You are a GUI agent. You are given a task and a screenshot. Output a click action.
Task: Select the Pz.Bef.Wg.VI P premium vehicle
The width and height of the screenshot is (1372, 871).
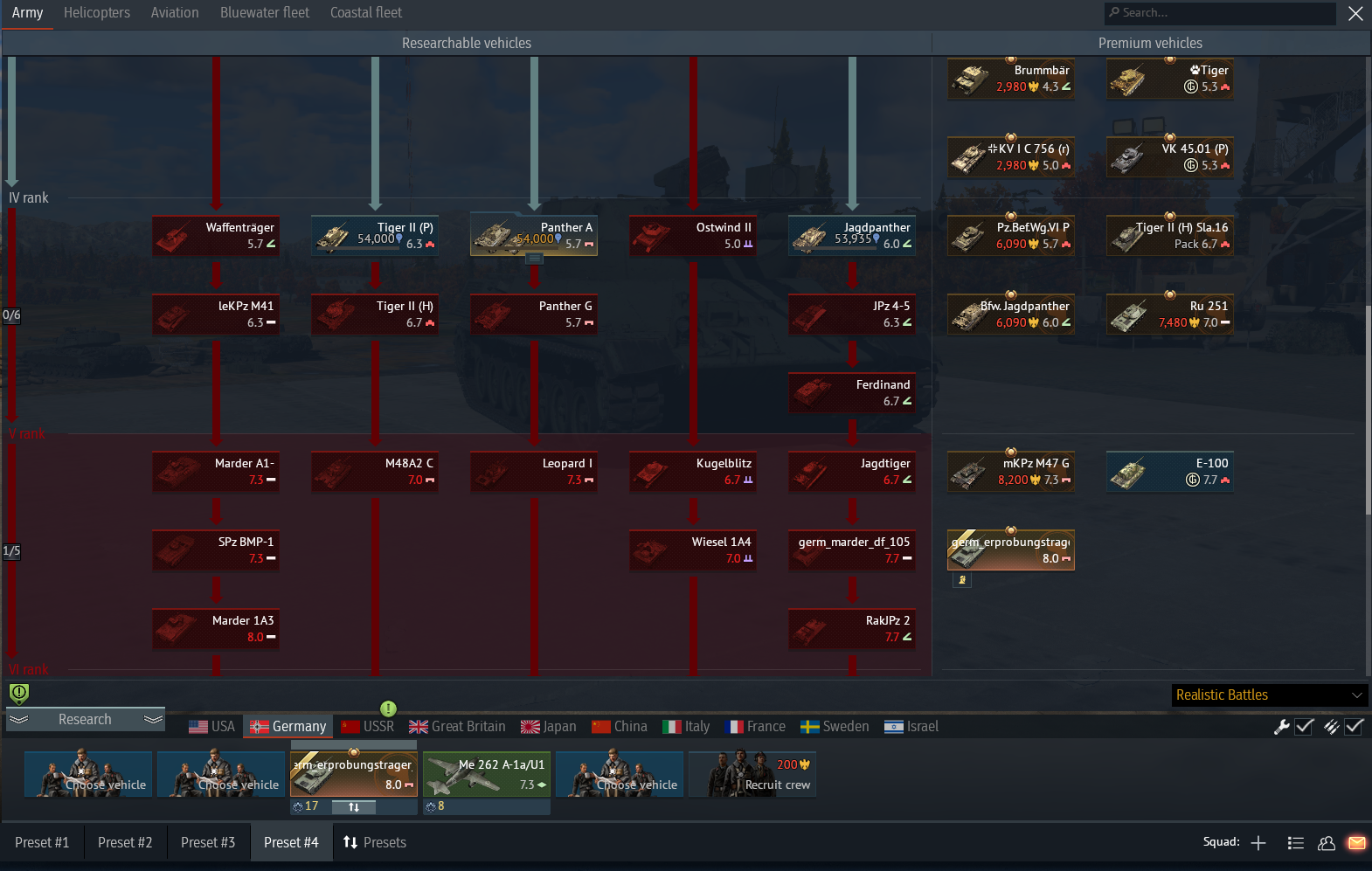(x=1011, y=236)
